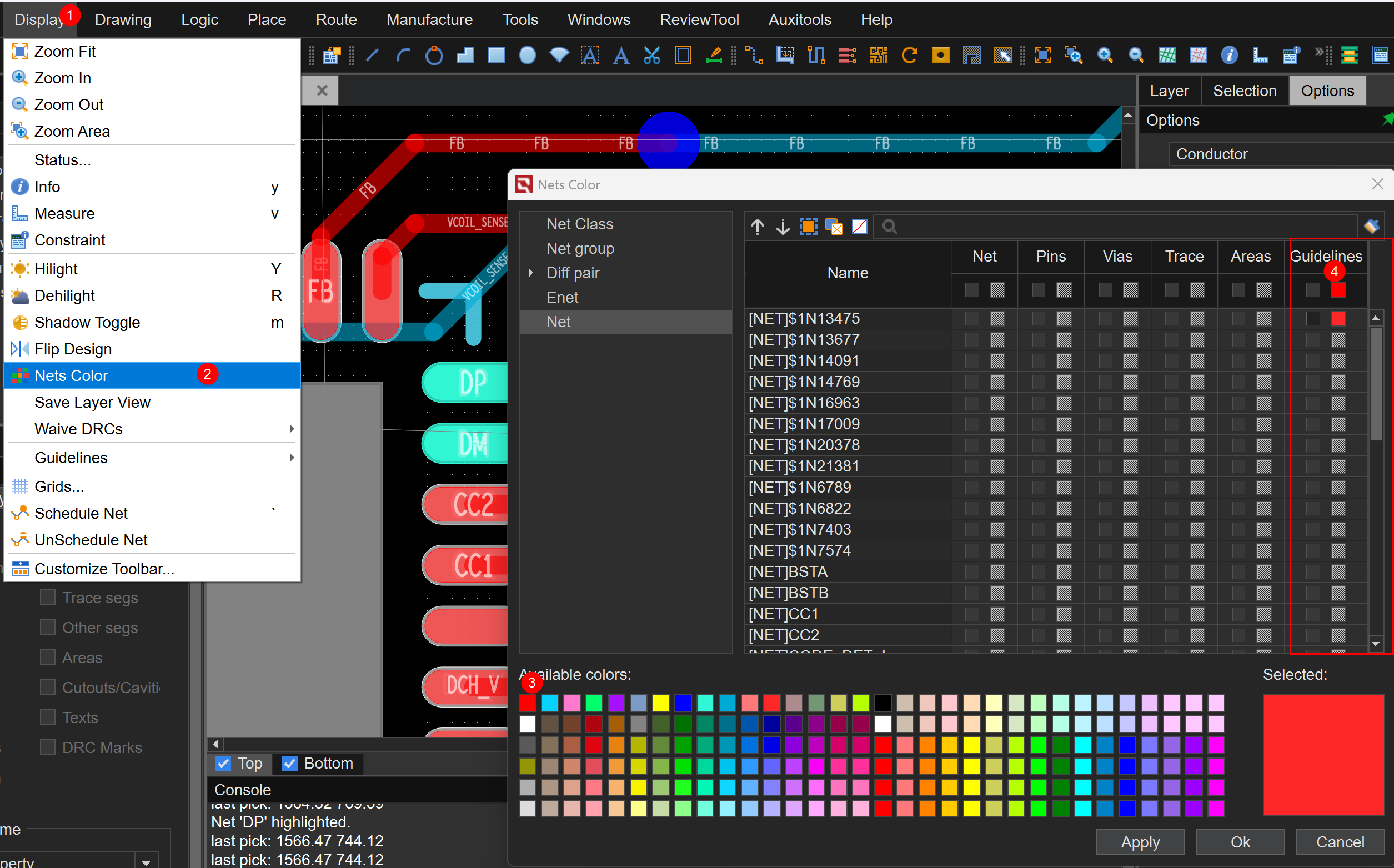
Task: Click the text 'A' tool icon
Action: [x=621, y=56]
